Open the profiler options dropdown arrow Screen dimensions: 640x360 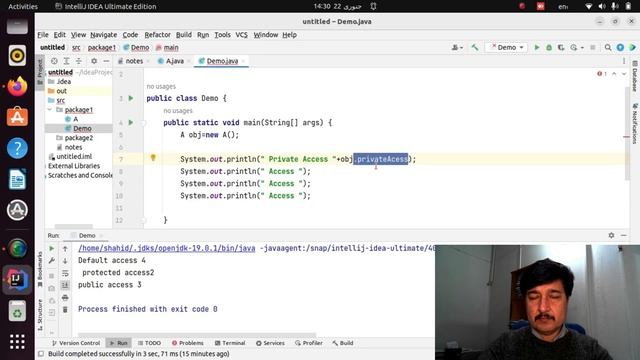click(582, 47)
